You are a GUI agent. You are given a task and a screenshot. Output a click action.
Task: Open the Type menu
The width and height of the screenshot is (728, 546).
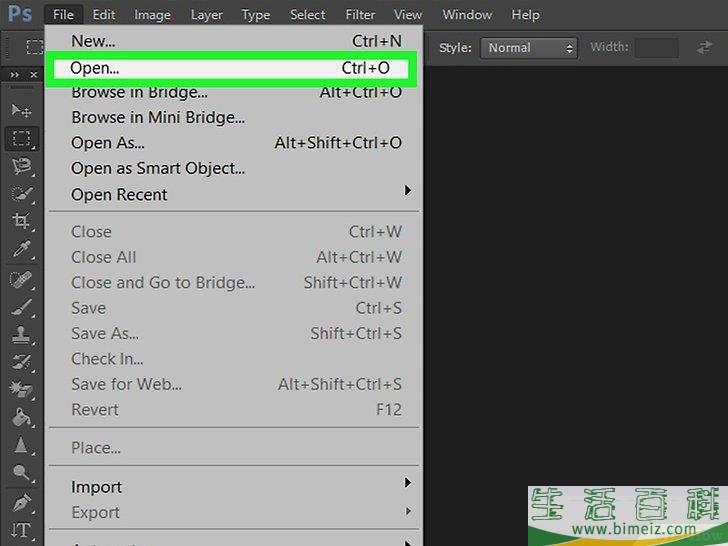tap(255, 15)
